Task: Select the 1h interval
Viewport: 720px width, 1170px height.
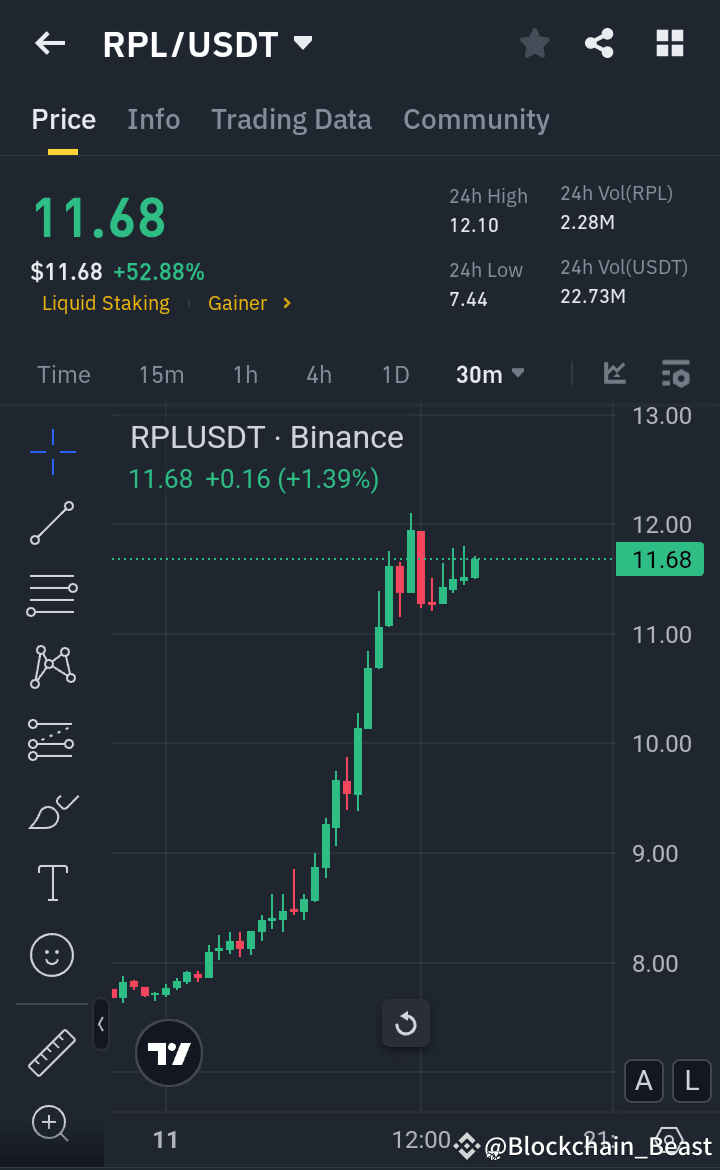Action: click(245, 374)
